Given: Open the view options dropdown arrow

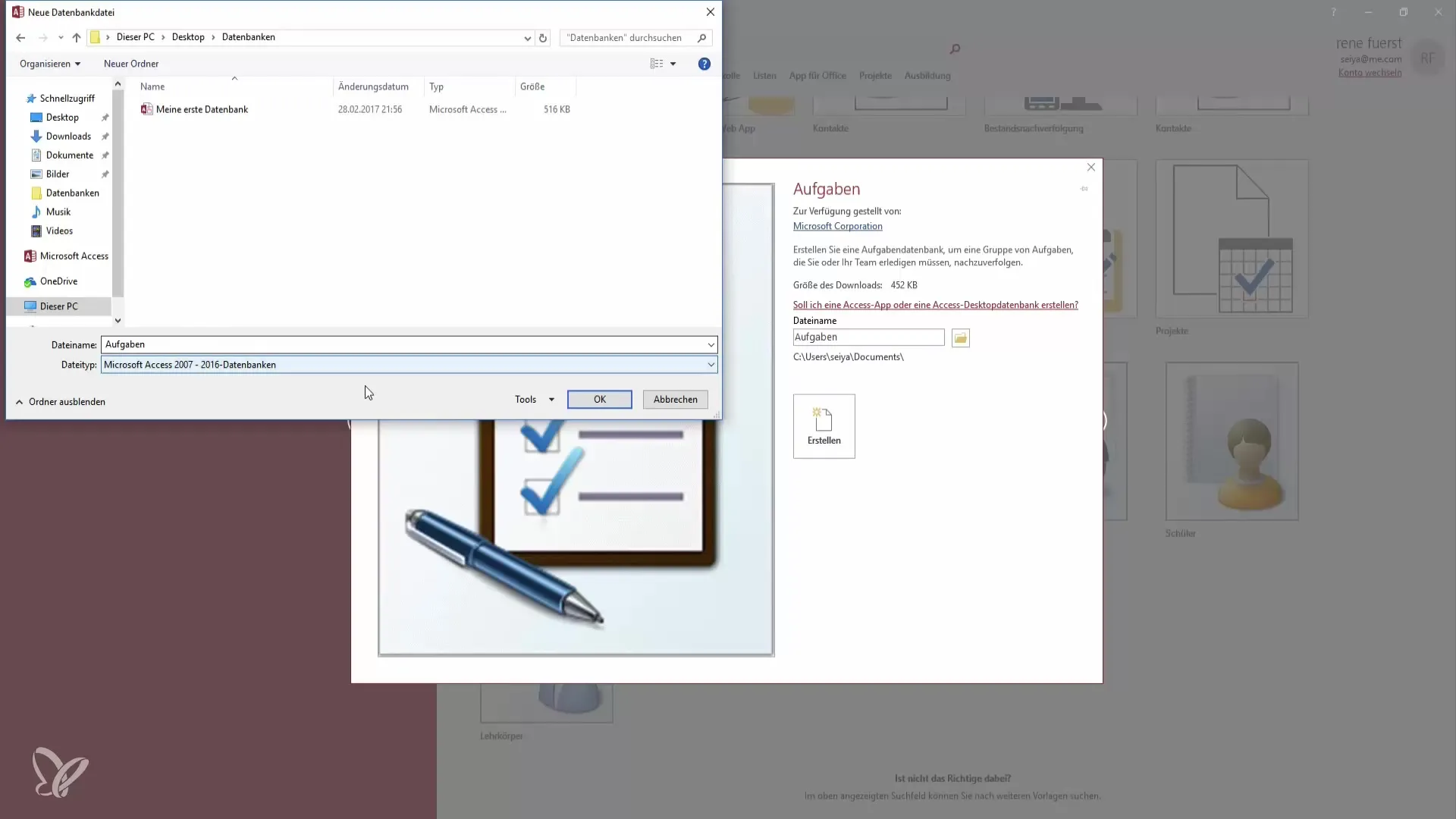Looking at the screenshot, I should [673, 64].
